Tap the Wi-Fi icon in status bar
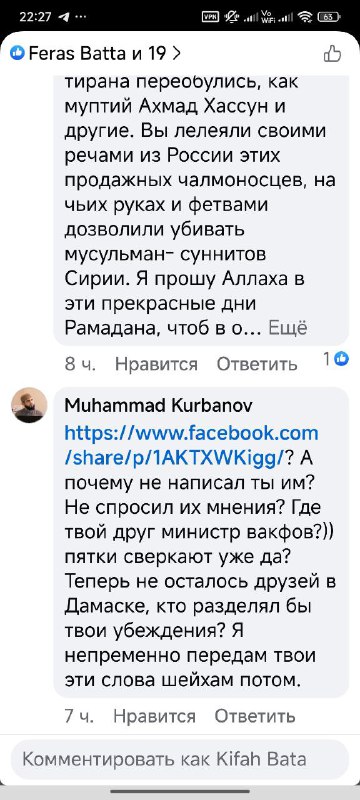The width and height of the screenshot is (360, 800). click(305, 17)
